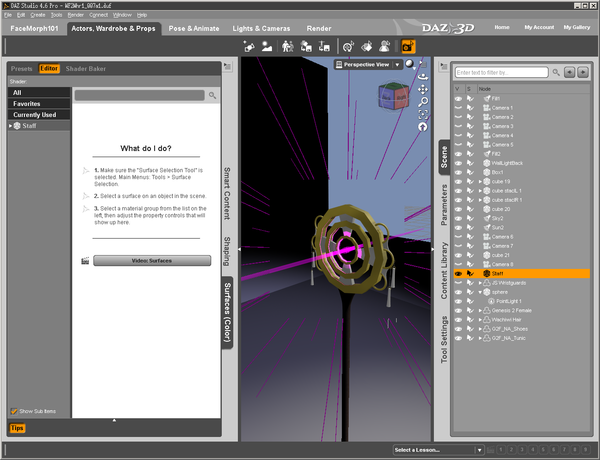Collapse the sphere node
Screen dimensions: 600x460
coord(480,292)
